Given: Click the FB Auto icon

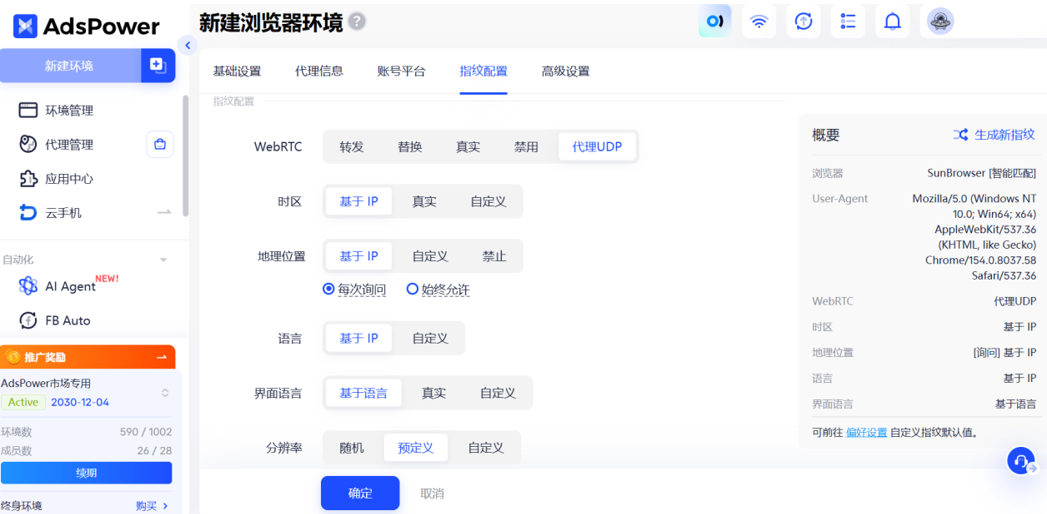Looking at the screenshot, I should (27, 320).
